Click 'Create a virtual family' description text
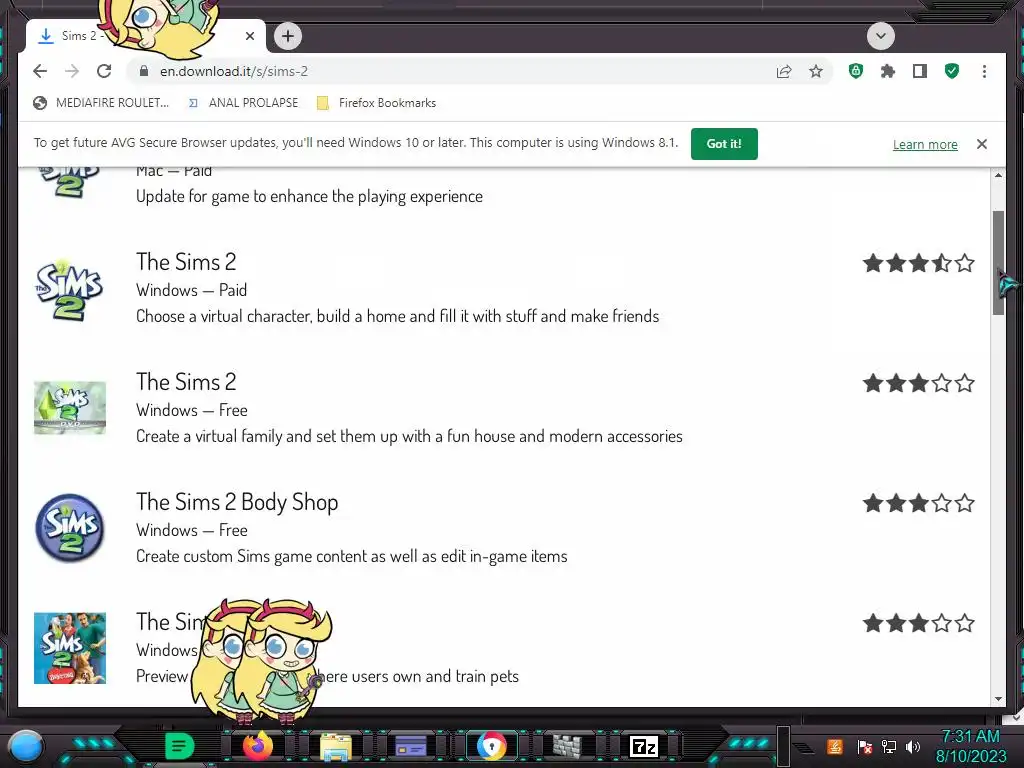Screen dimensions: 1024x768 pyautogui.click(x=409, y=436)
